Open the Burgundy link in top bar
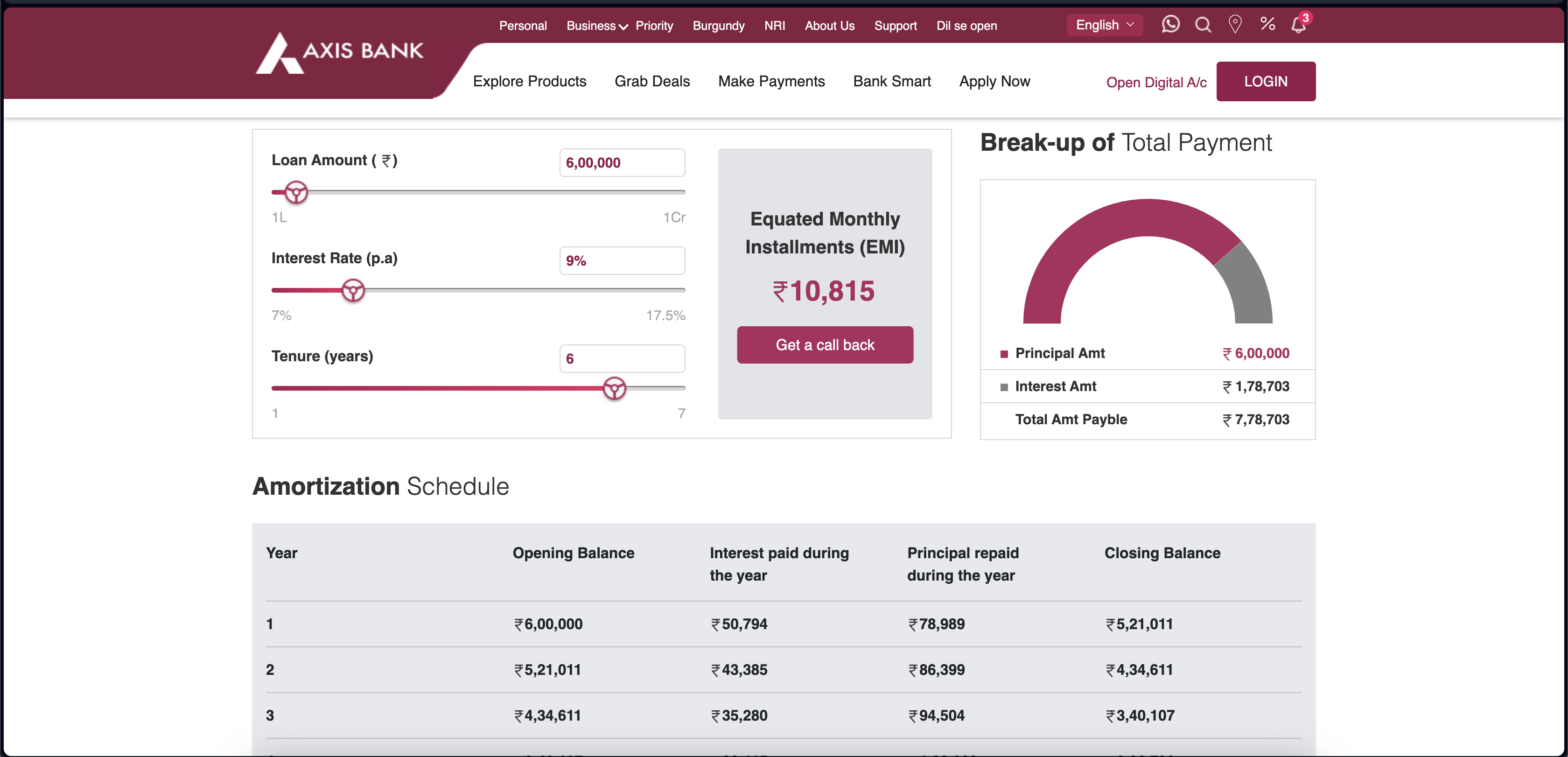Screen dimensions: 1568x757 tap(718, 26)
